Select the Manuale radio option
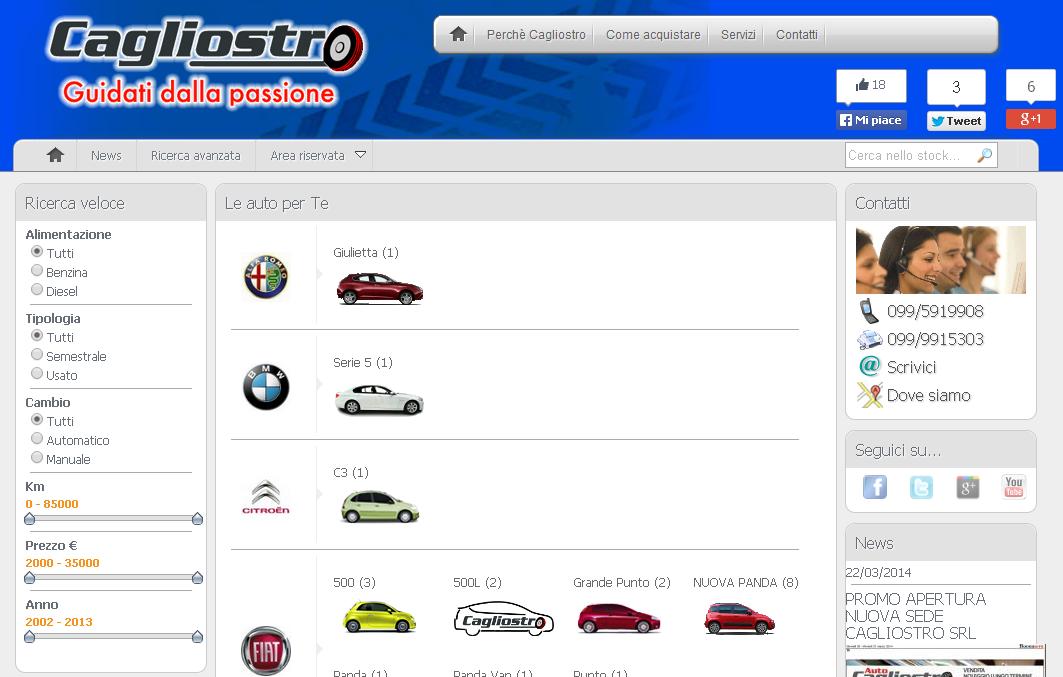 37,457
